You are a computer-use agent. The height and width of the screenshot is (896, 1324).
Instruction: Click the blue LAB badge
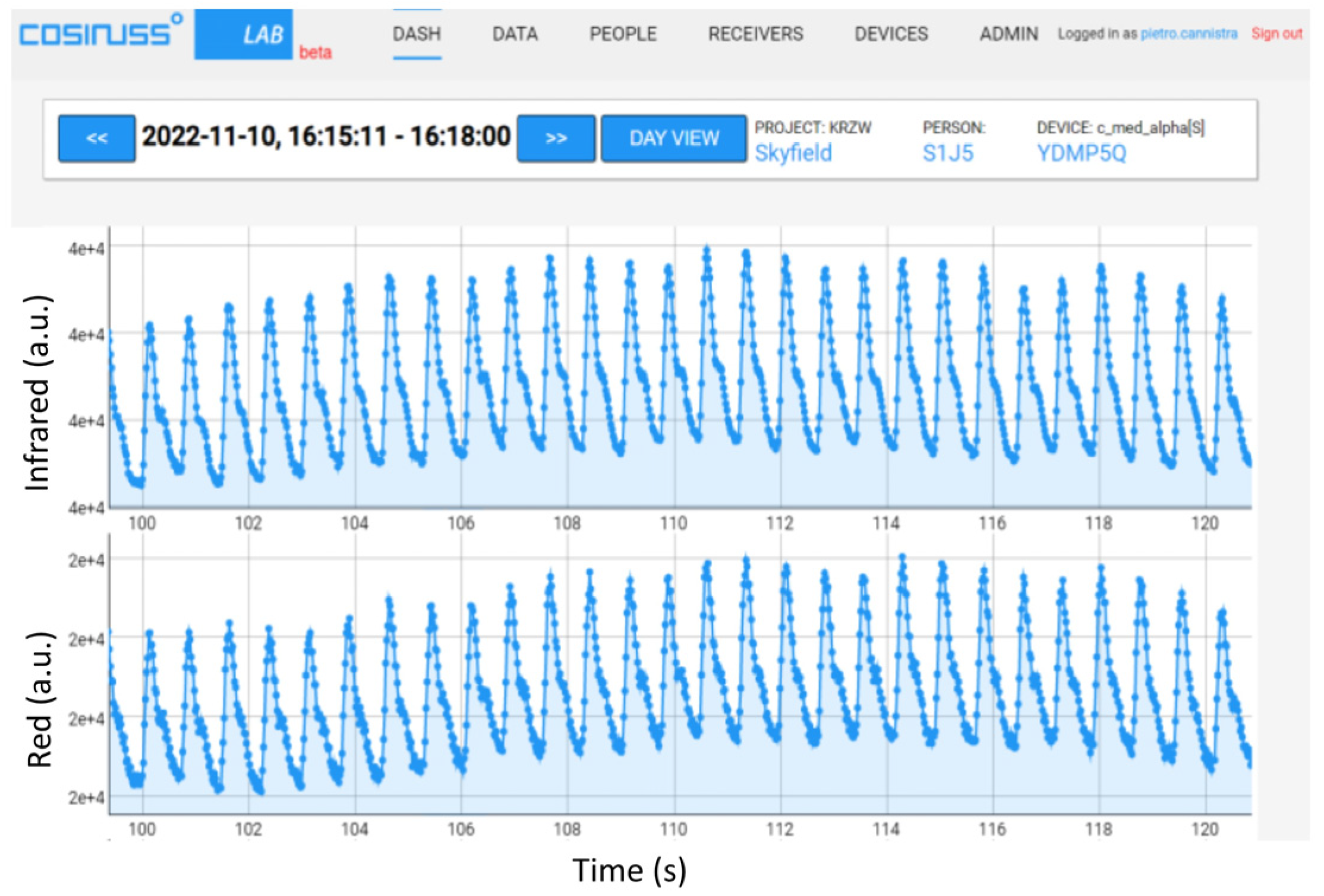click(x=244, y=34)
